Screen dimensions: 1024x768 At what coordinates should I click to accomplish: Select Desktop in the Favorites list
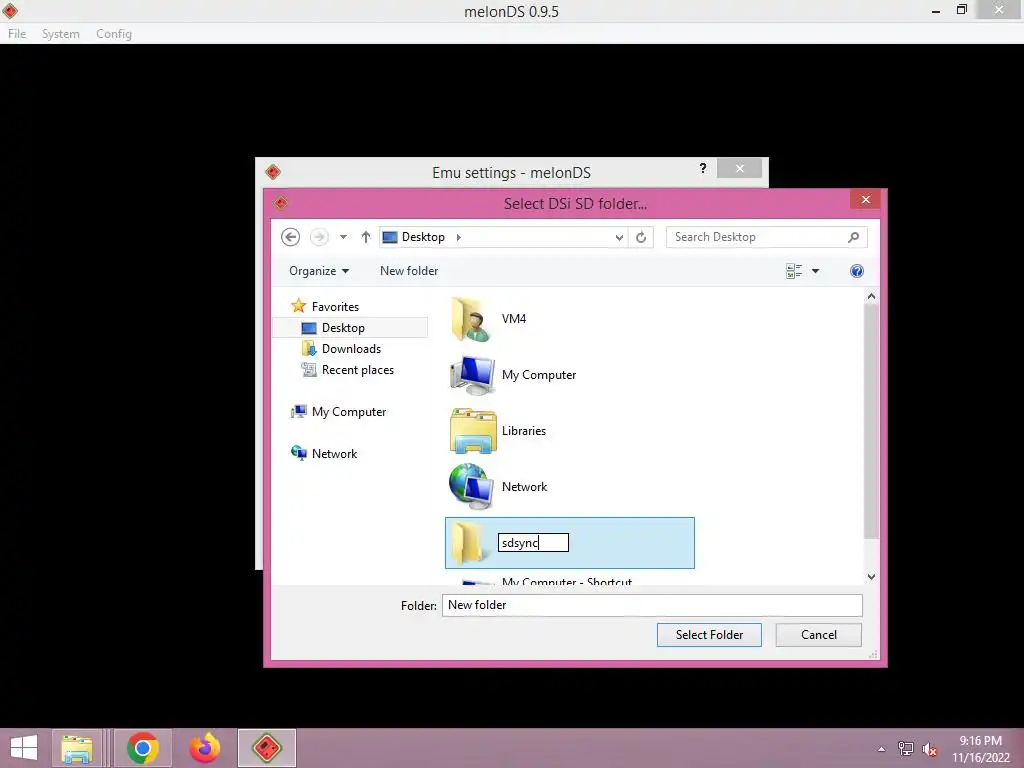(343, 328)
